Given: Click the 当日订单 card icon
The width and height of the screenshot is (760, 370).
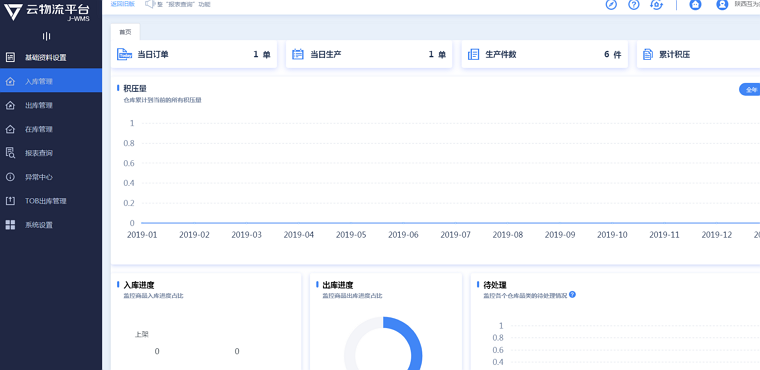Looking at the screenshot, I should coord(125,54).
